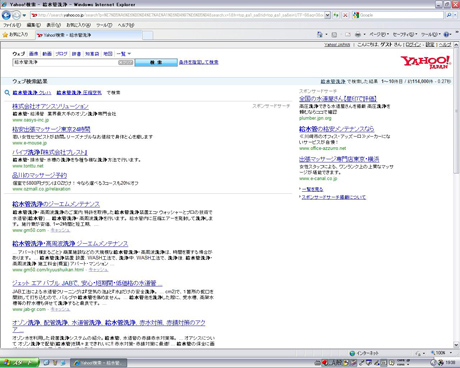This screenshot has width=460, height=368.
Task: Click the small gray button in the search field
Action: pos(126,62)
